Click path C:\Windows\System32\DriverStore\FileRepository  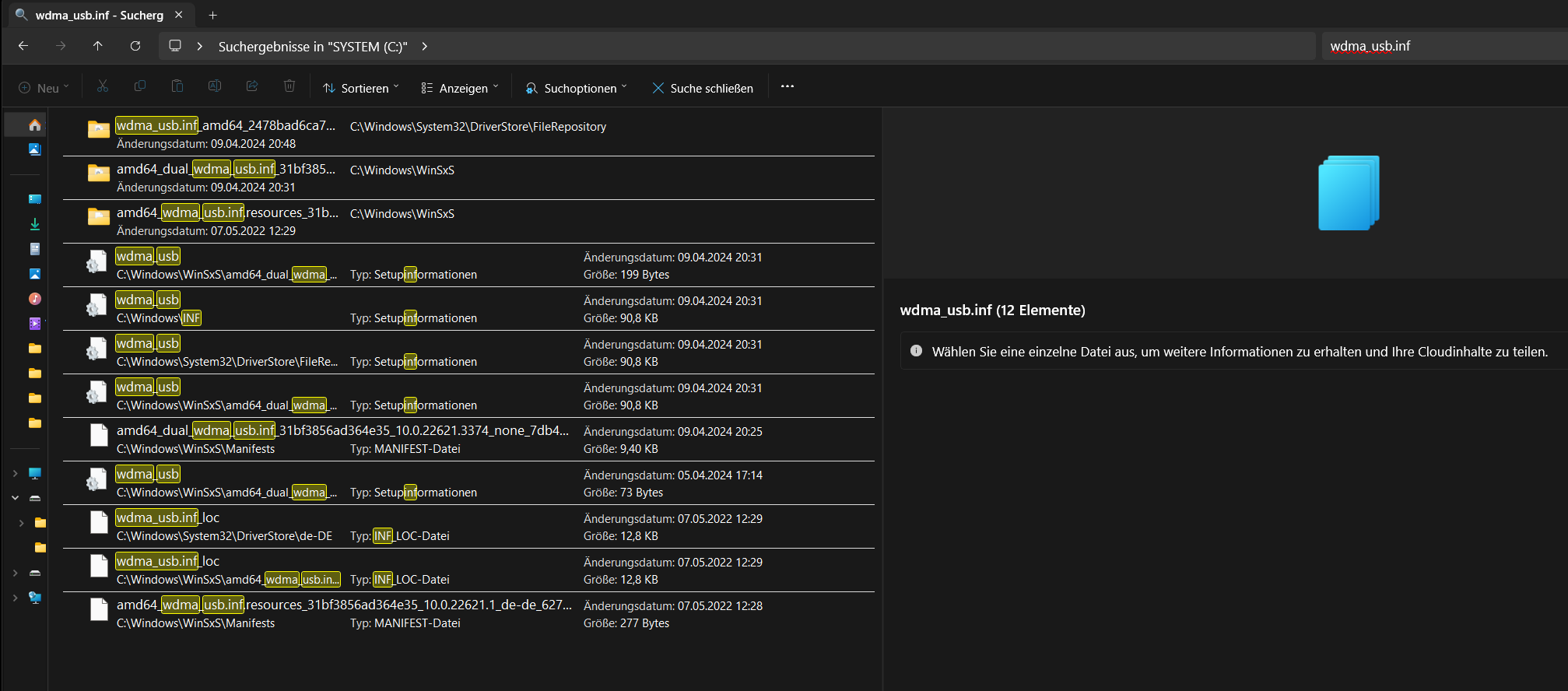pyautogui.click(x=478, y=127)
